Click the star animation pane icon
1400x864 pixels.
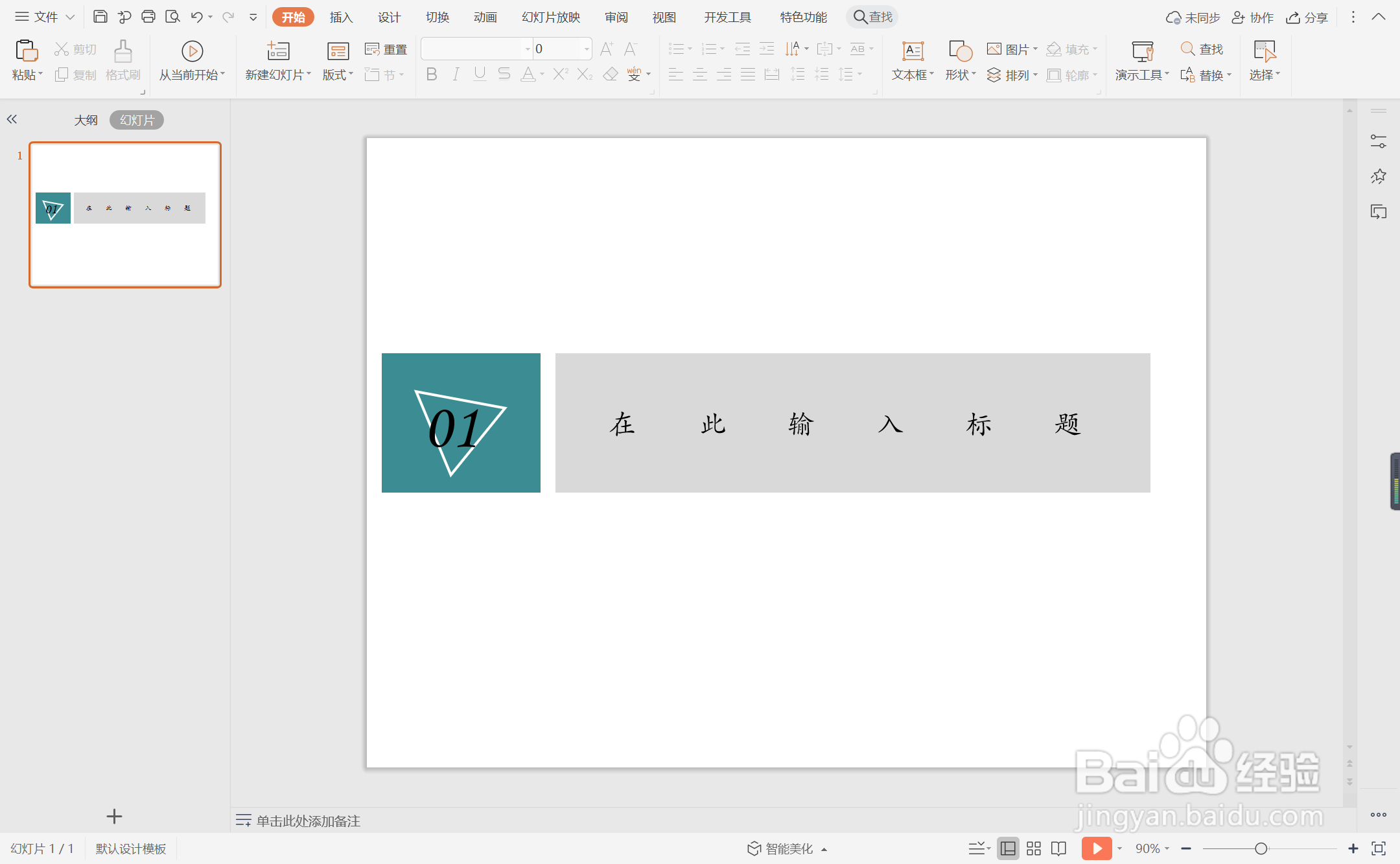[1378, 176]
